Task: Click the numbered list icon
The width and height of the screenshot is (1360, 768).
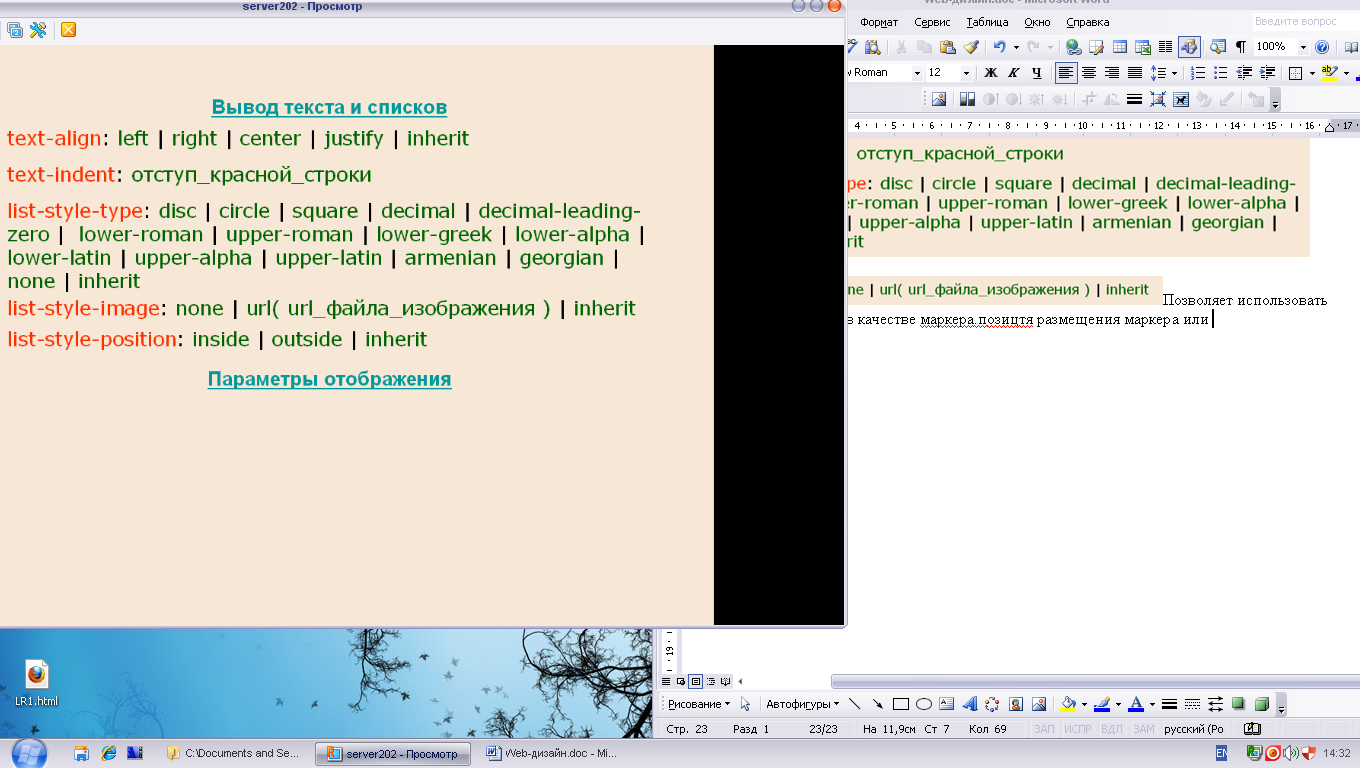Action: click(1198, 73)
